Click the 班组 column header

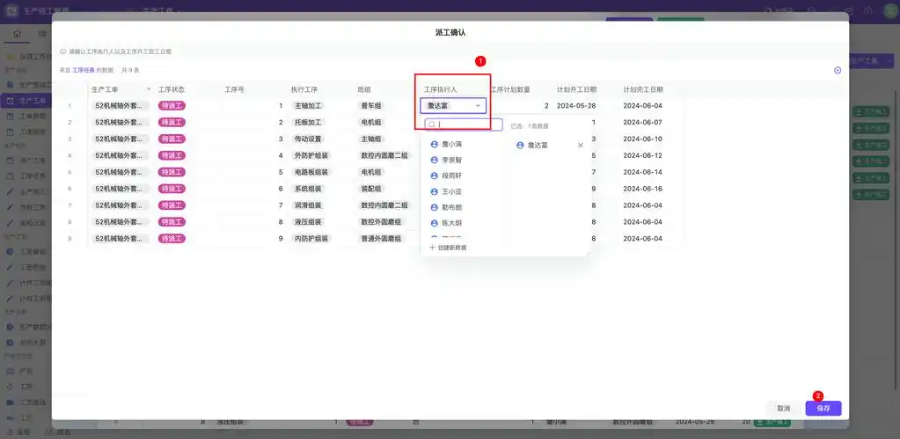pyautogui.click(x=364, y=90)
